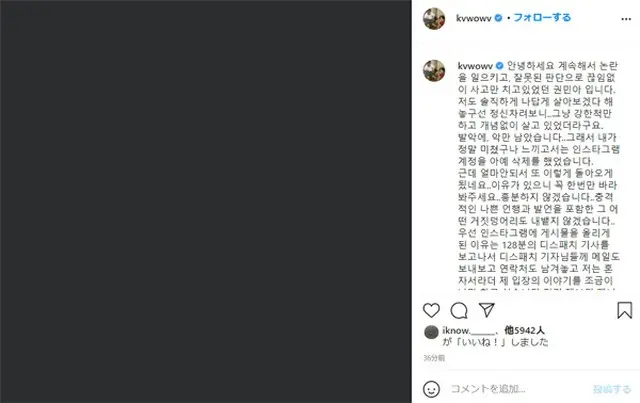Click the コメントを追加 comment field
640x403 pixels.
[518, 389]
